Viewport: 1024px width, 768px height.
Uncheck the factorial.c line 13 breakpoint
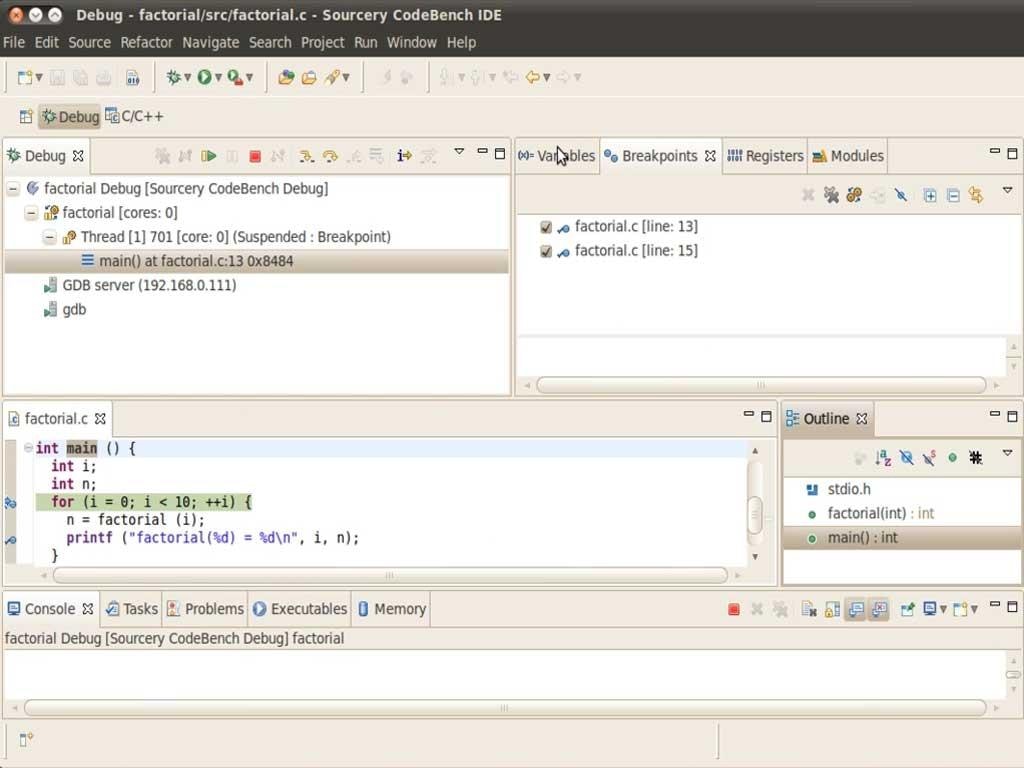[546, 227]
